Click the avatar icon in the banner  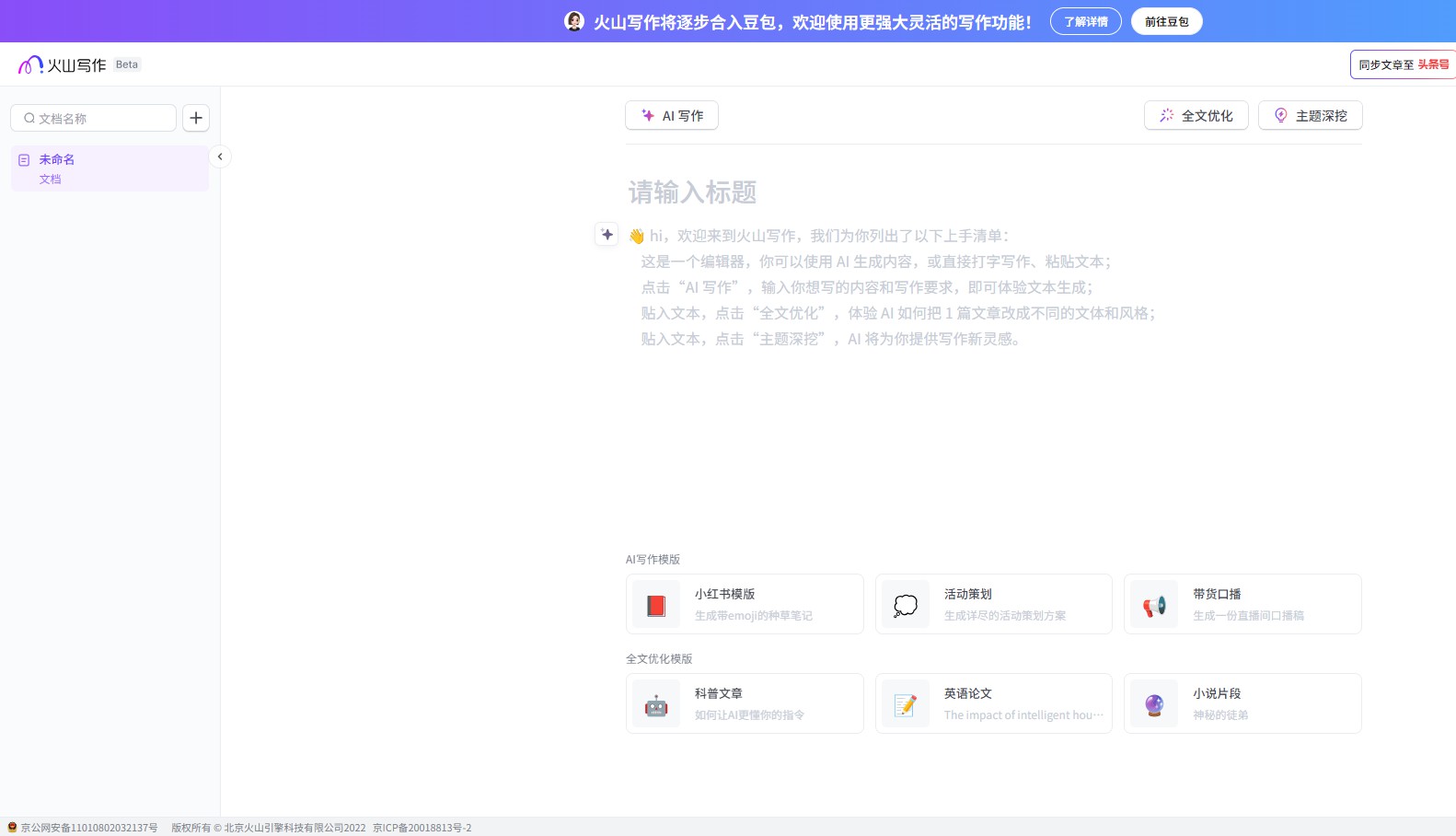coord(574,21)
